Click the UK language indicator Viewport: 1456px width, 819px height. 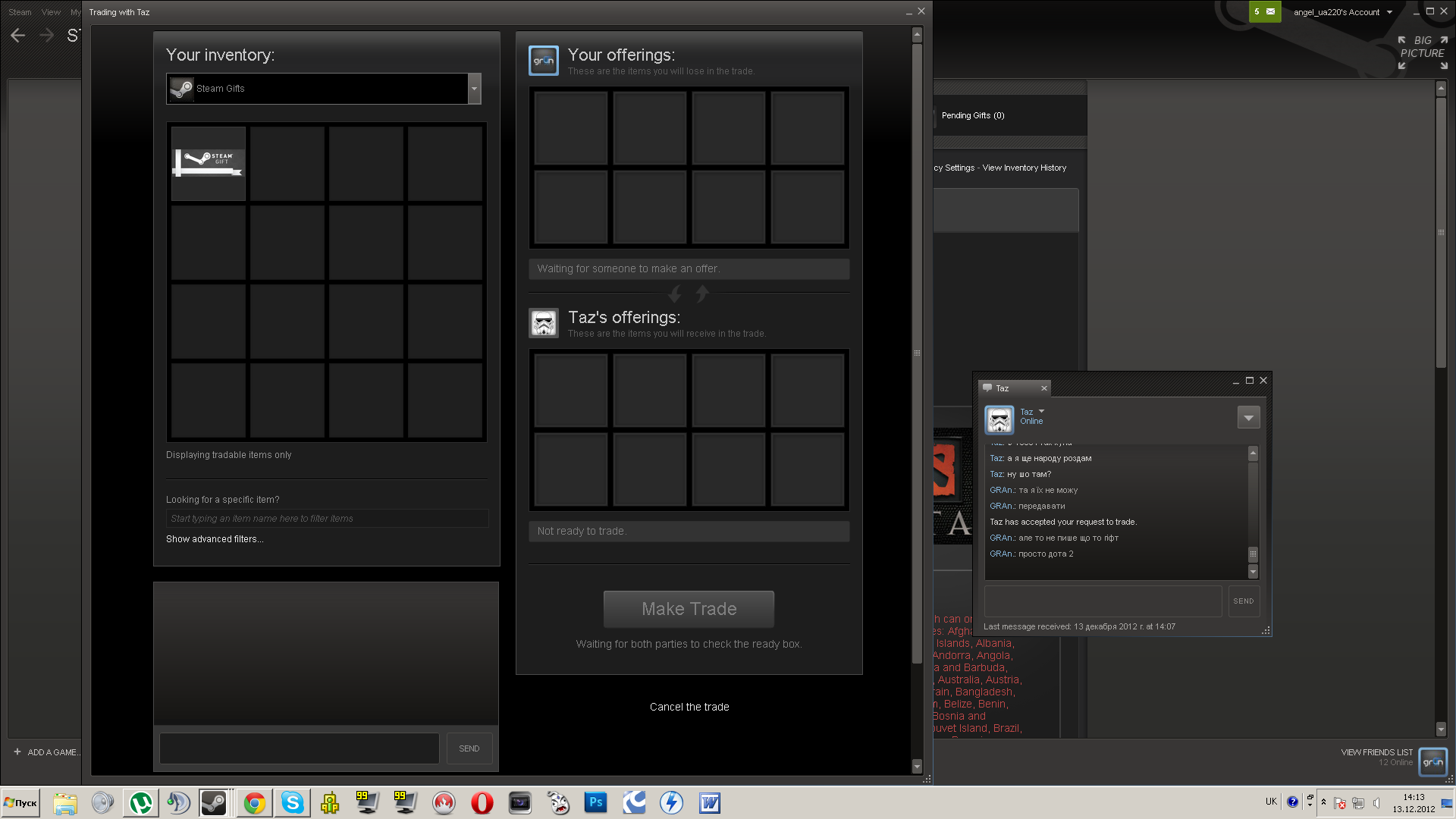tap(1271, 802)
